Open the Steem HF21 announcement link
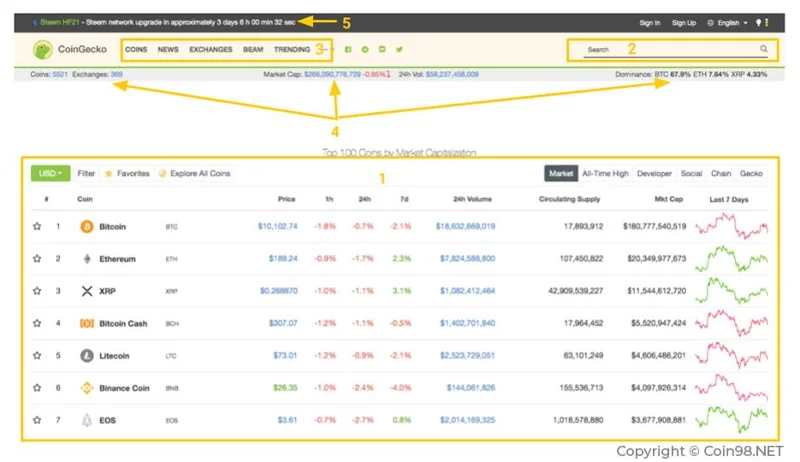Image resolution: width=800 pixels, height=462 pixels. 60,22
